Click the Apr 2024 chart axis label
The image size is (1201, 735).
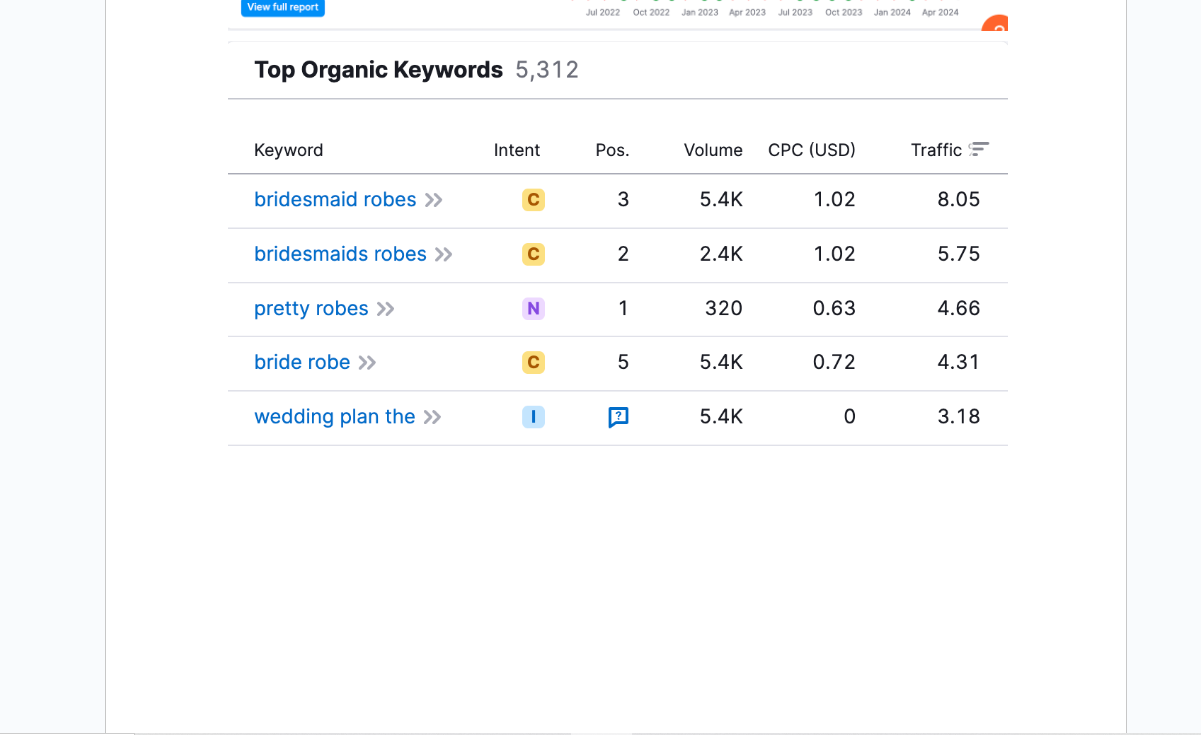click(x=940, y=13)
